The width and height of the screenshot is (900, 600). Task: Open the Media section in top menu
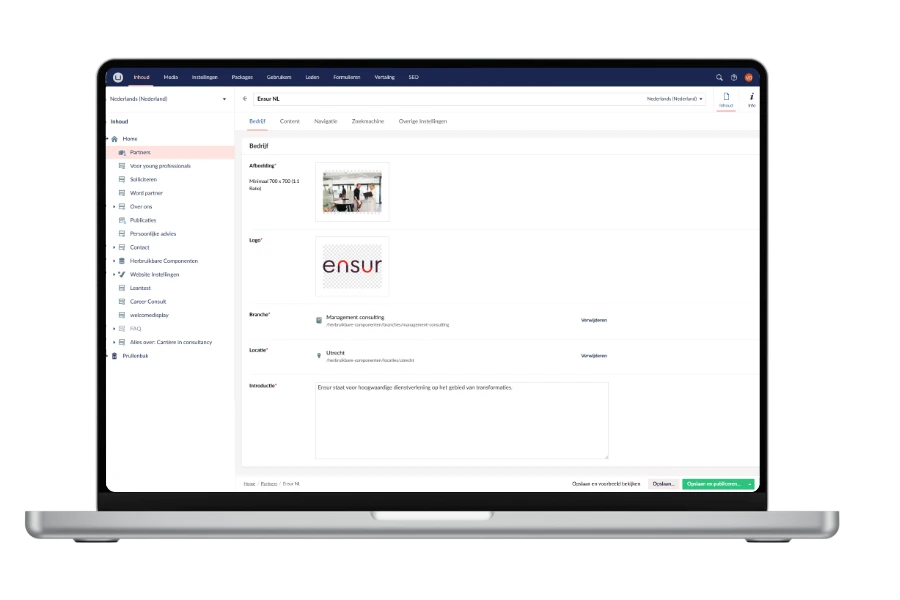point(171,77)
